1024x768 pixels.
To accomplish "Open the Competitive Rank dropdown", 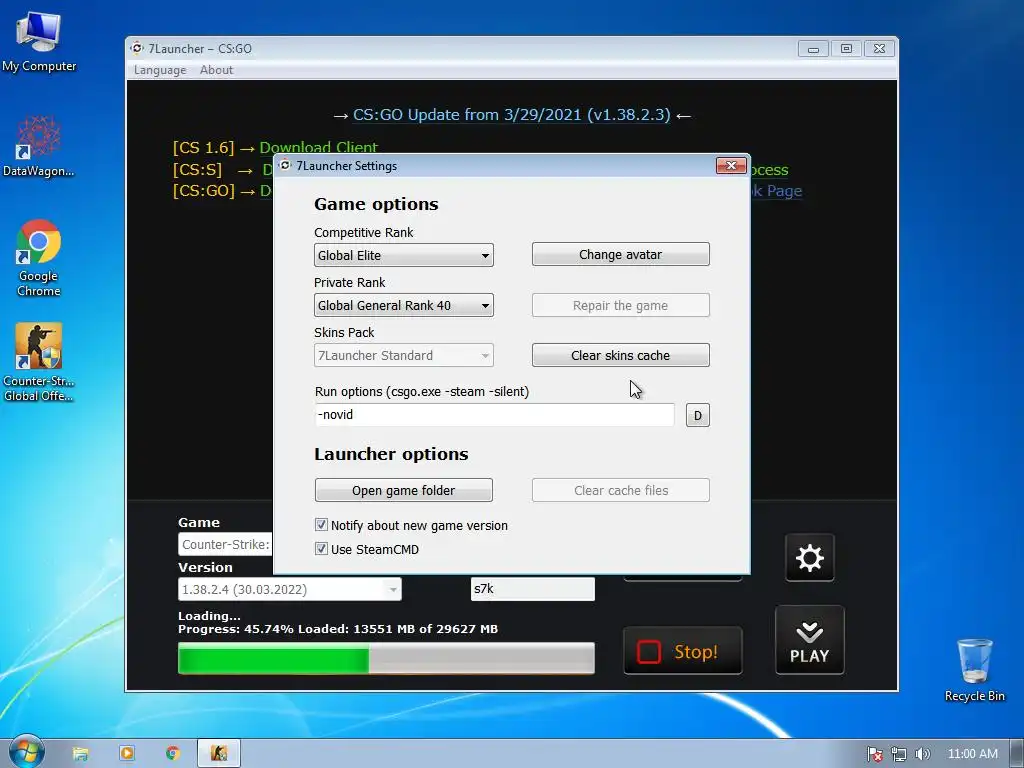I will coord(404,255).
